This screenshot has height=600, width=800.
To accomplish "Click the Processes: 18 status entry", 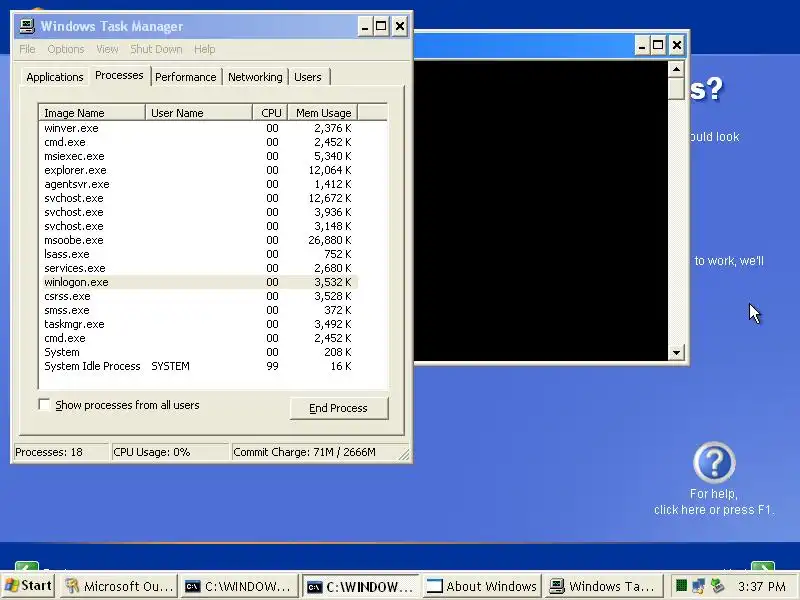I will click(60, 452).
